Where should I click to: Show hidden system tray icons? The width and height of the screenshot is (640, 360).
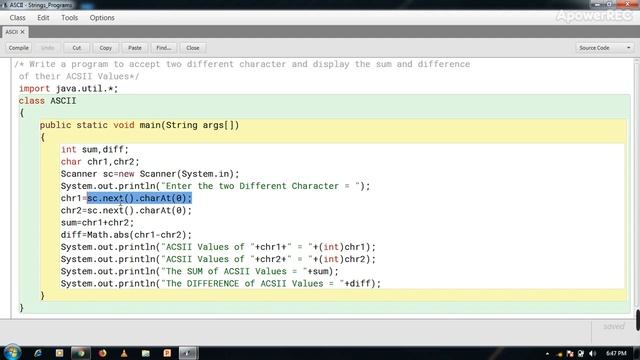pyautogui.click(x=547, y=353)
